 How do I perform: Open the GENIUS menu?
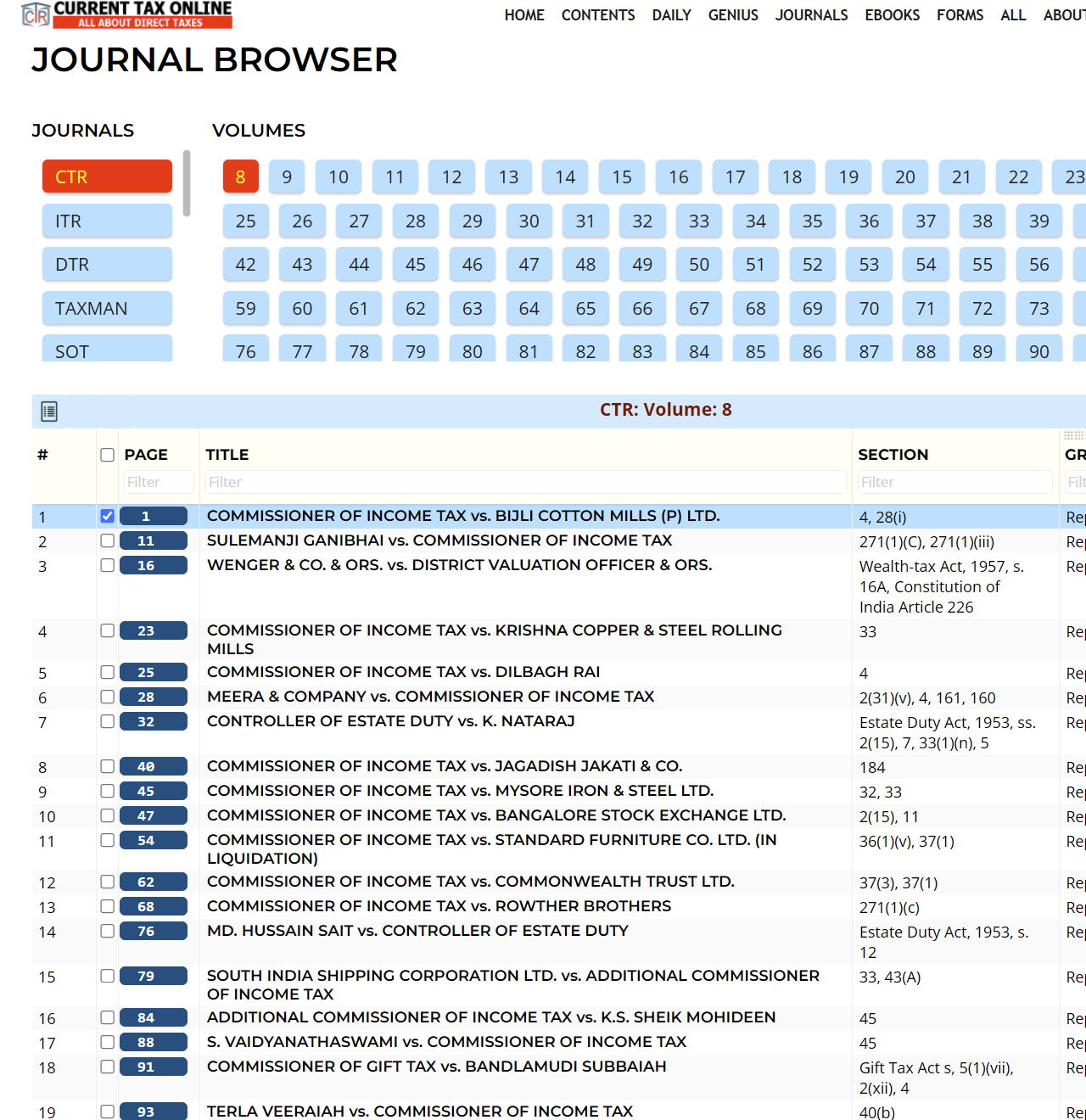point(733,15)
